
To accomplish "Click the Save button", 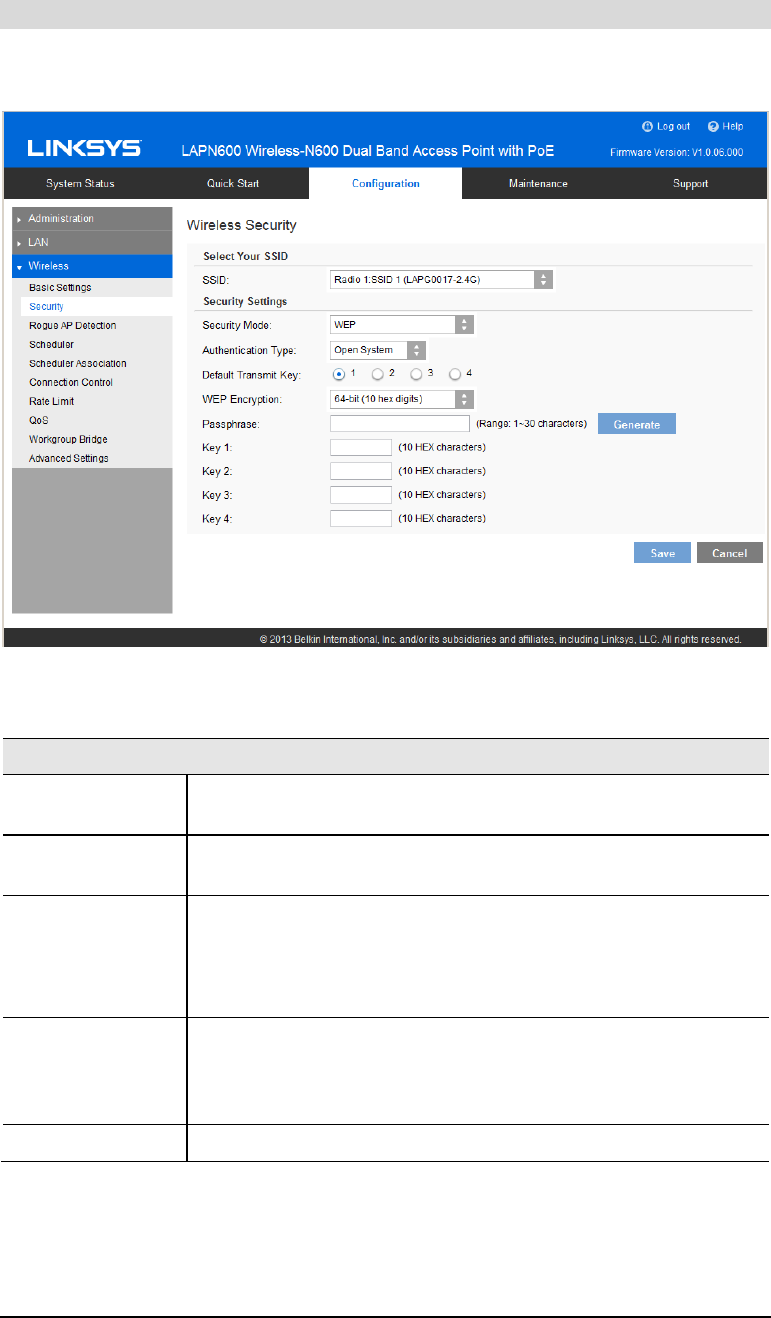I will 662,553.
